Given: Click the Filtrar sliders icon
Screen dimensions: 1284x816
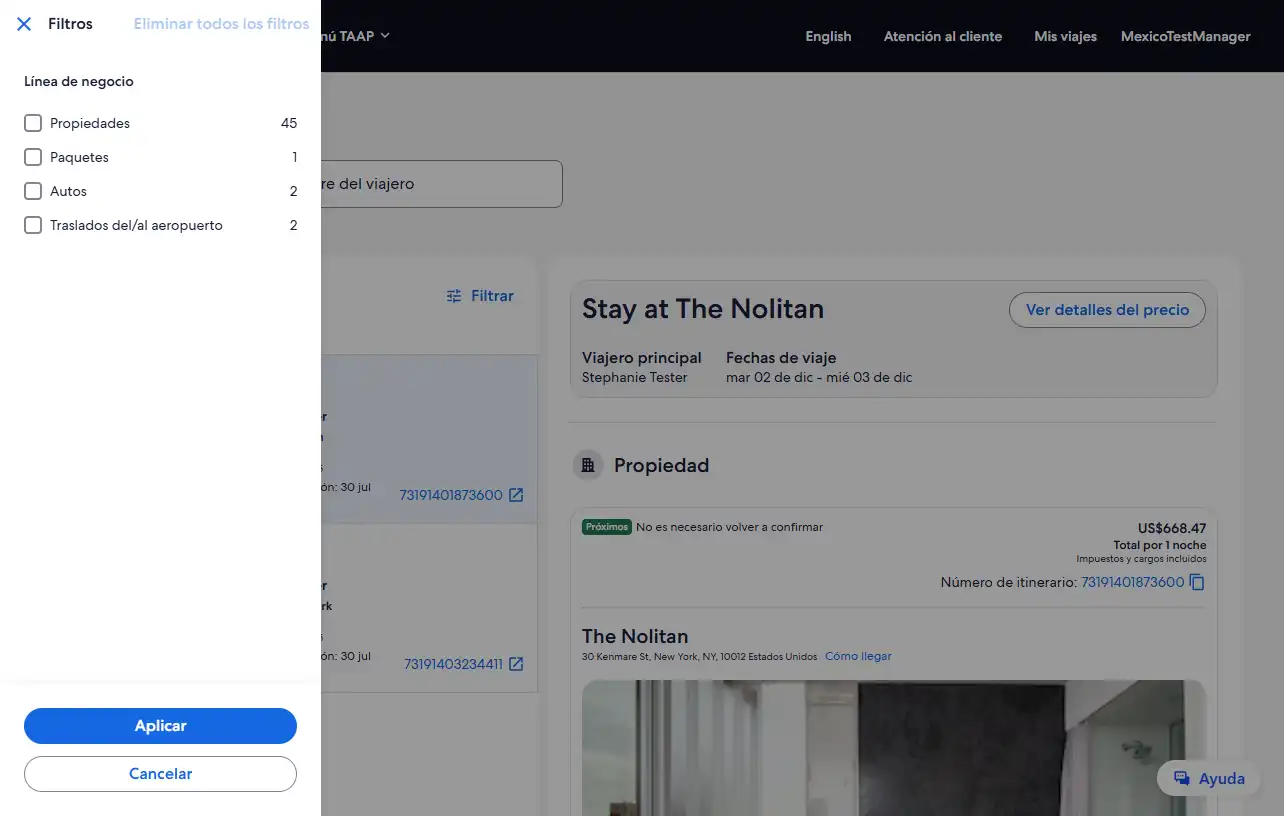Looking at the screenshot, I should click(454, 296).
